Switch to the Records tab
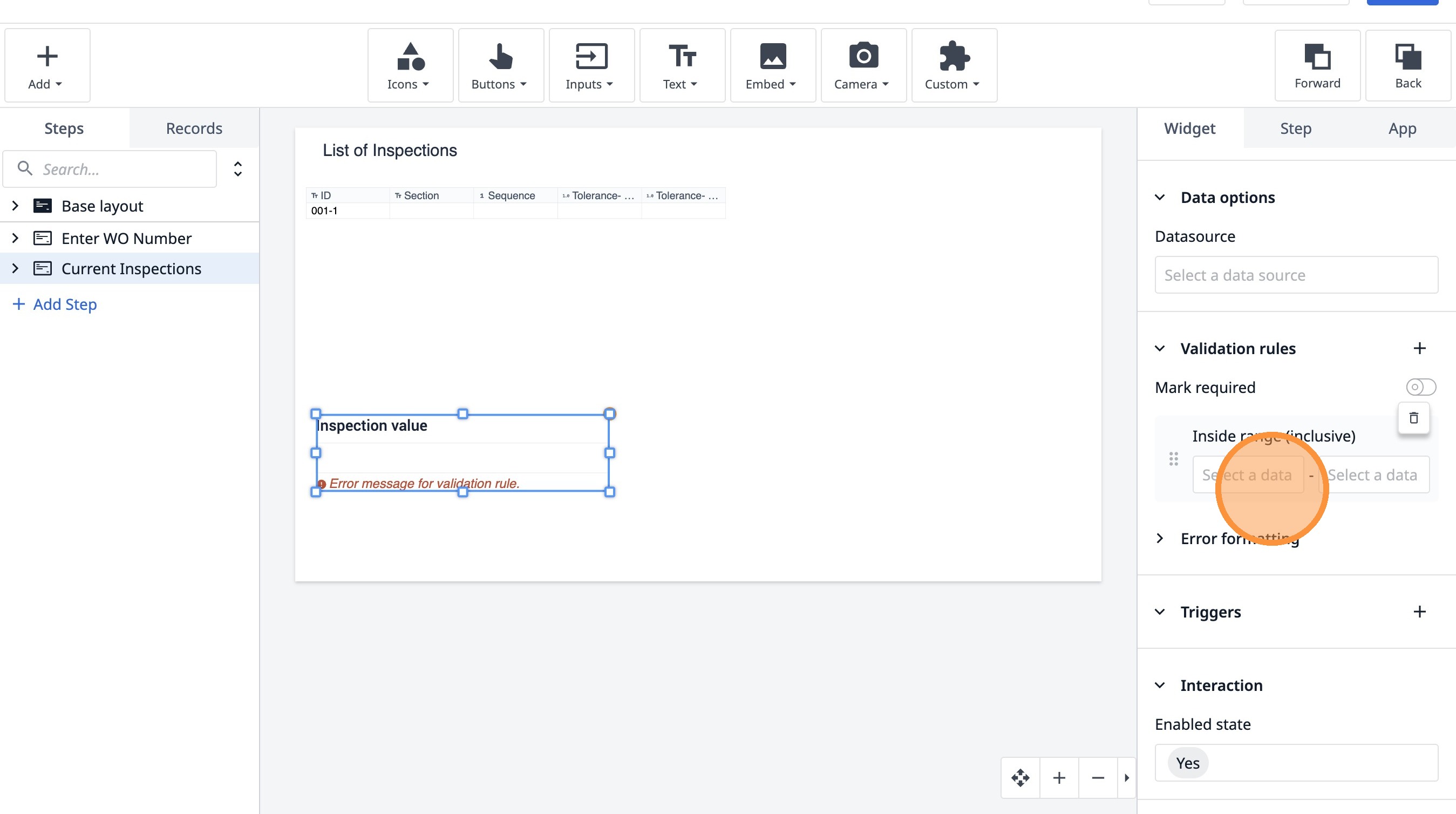 pyautogui.click(x=194, y=128)
